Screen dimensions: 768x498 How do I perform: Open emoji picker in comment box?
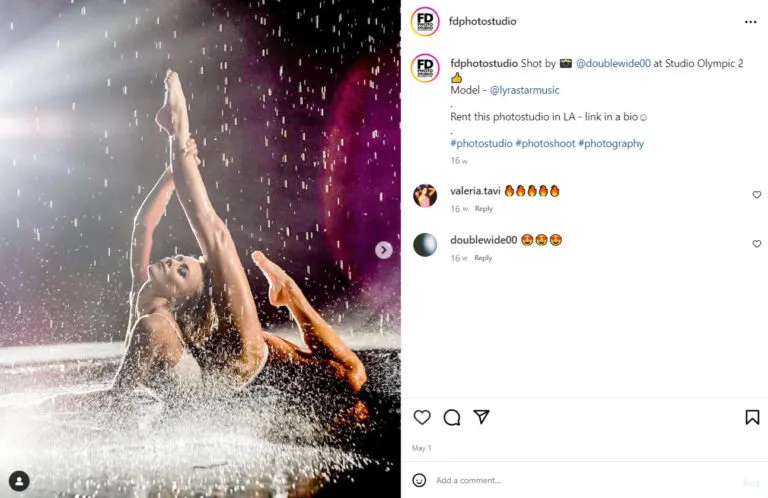(419, 480)
